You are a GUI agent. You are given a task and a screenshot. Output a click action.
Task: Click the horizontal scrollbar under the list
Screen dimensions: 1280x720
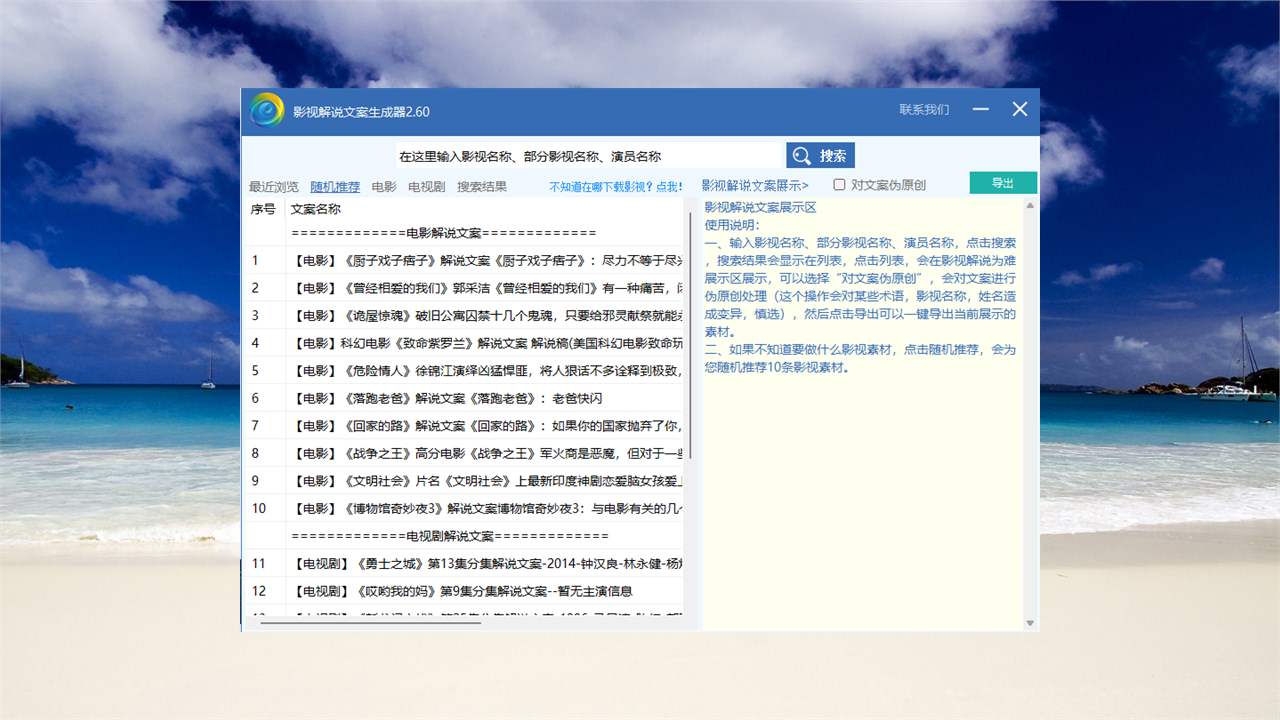click(370, 622)
